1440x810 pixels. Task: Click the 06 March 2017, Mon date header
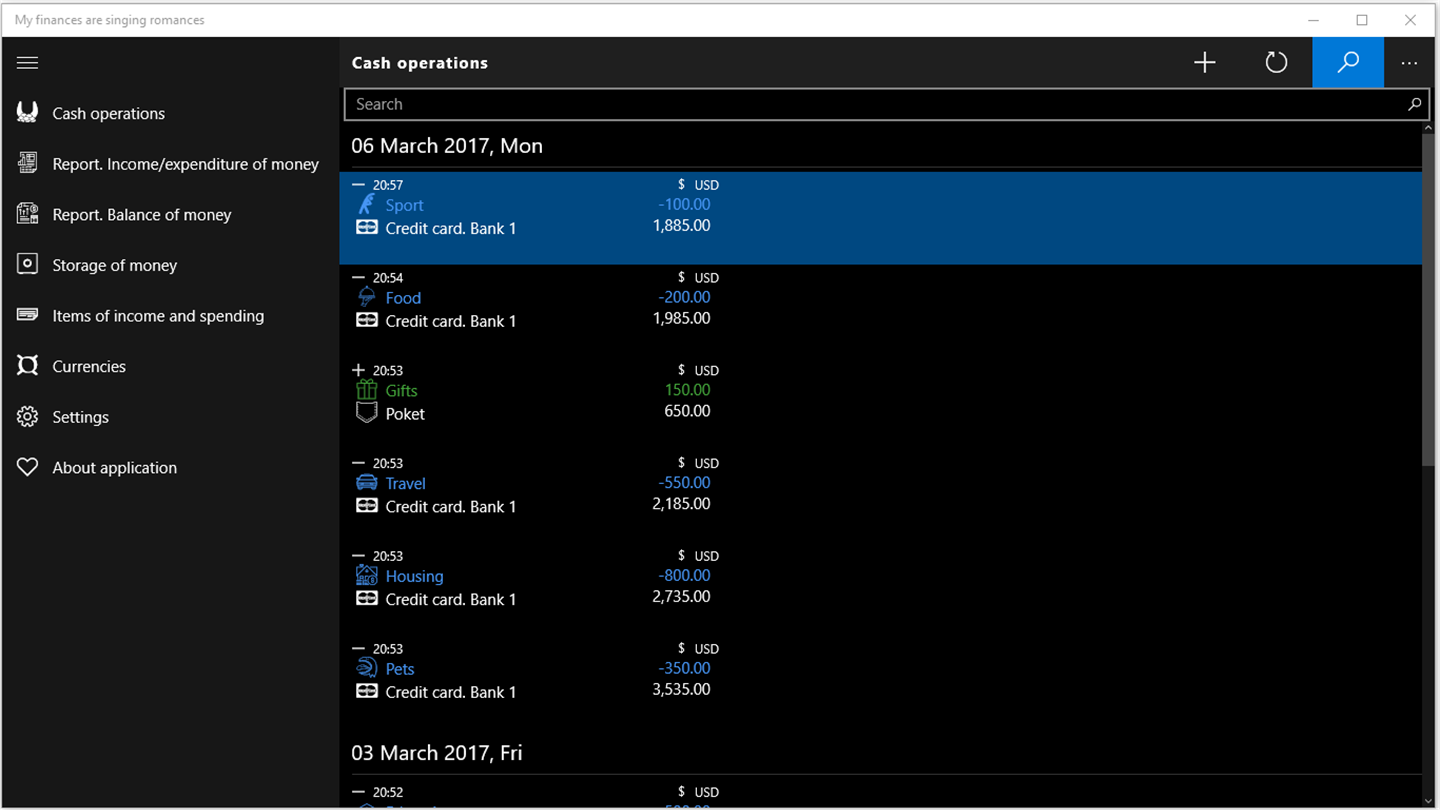tap(447, 146)
